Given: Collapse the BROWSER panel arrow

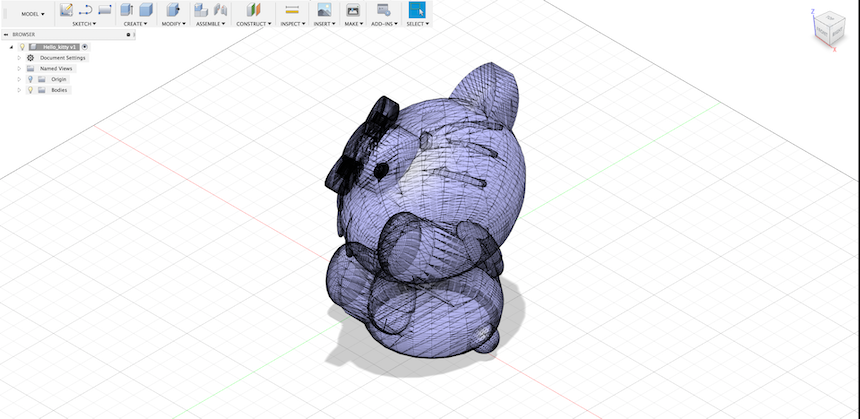Looking at the screenshot, I should click(6, 35).
